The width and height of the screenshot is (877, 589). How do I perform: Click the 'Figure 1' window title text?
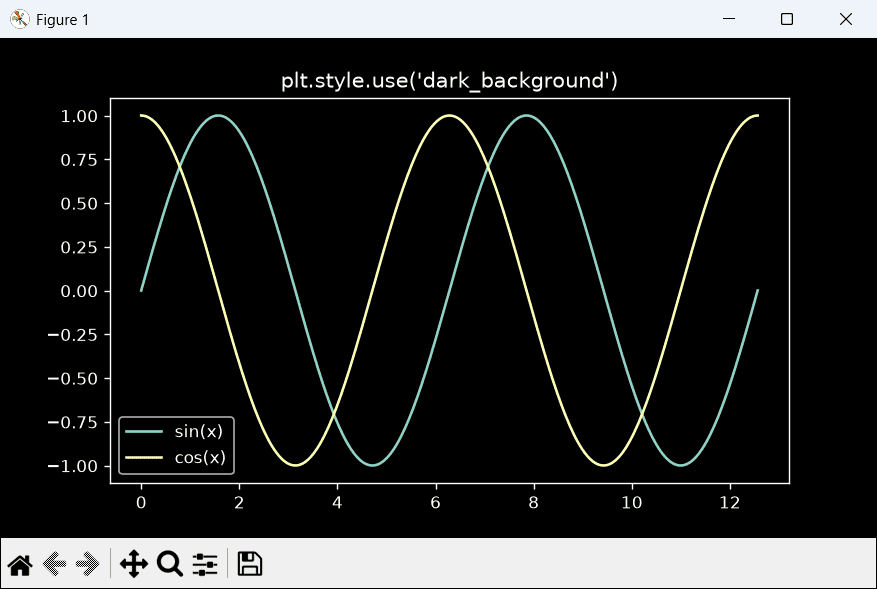click(x=62, y=20)
